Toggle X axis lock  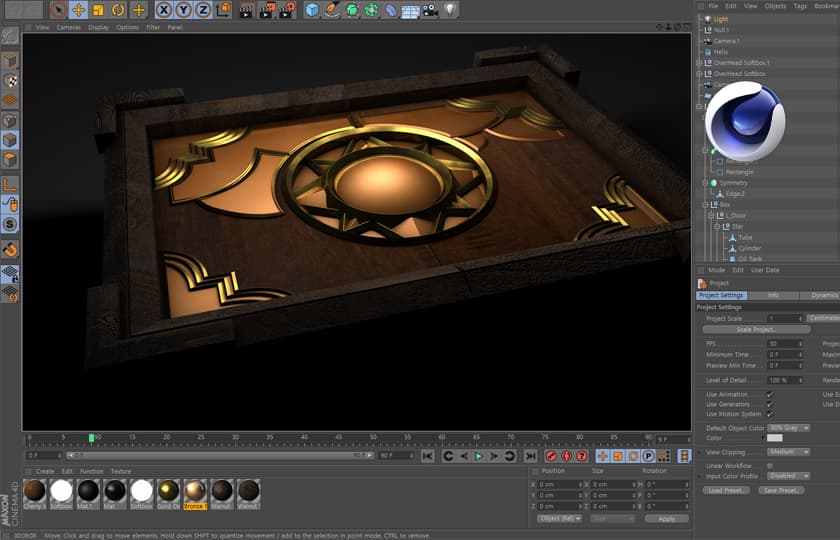click(x=164, y=10)
